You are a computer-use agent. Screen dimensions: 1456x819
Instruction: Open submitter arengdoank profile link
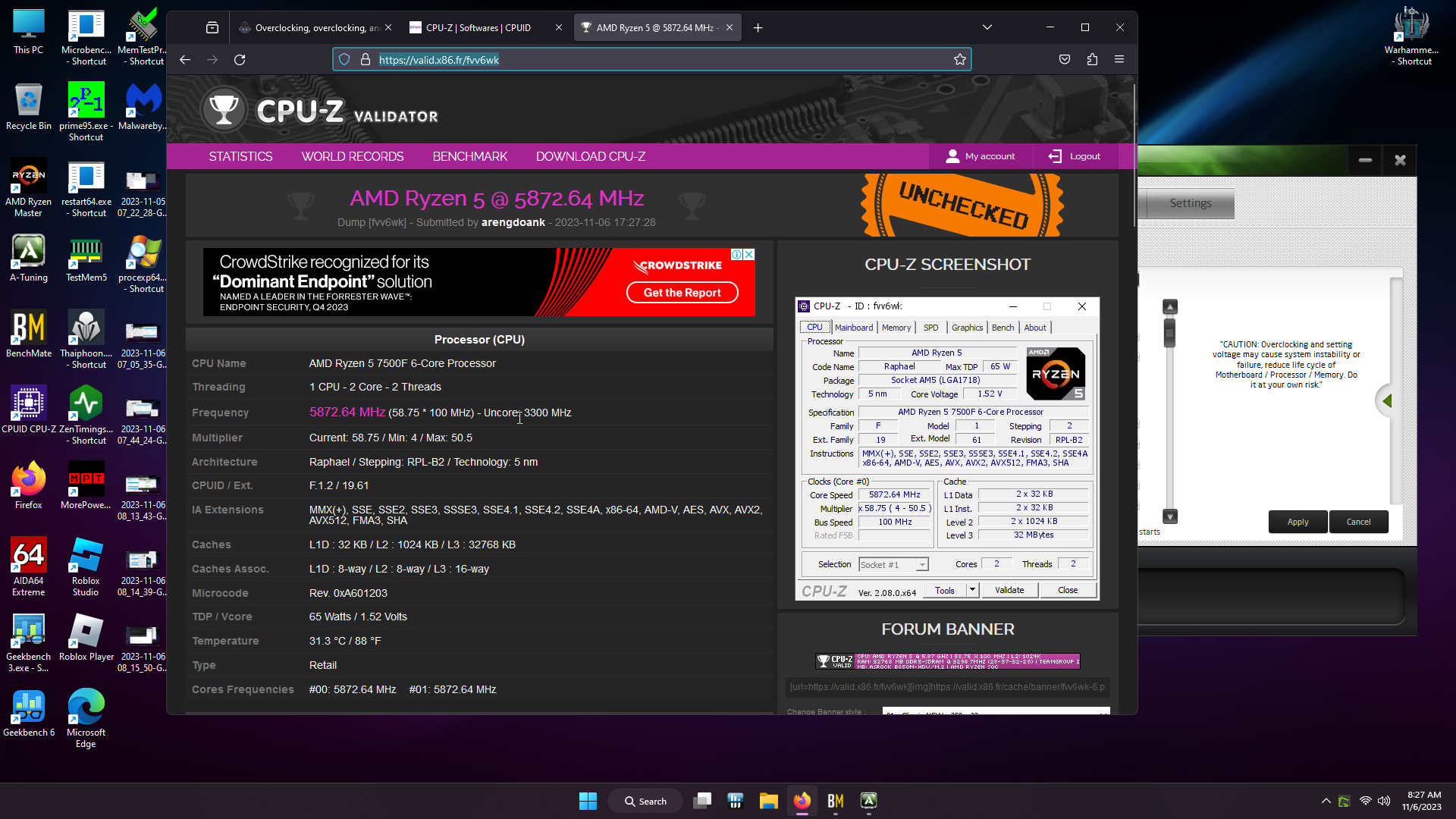[x=513, y=222]
